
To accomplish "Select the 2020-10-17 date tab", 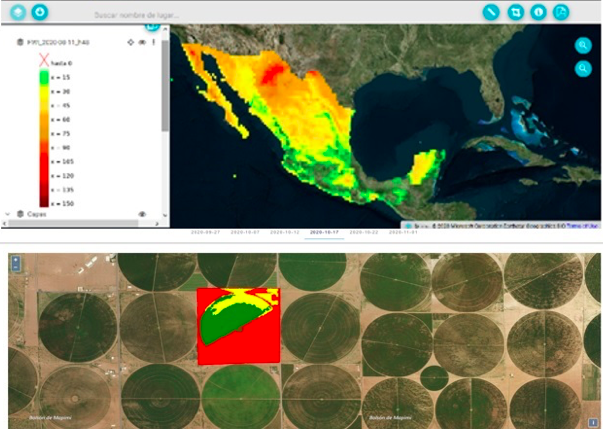I will [x=323, y=232].
